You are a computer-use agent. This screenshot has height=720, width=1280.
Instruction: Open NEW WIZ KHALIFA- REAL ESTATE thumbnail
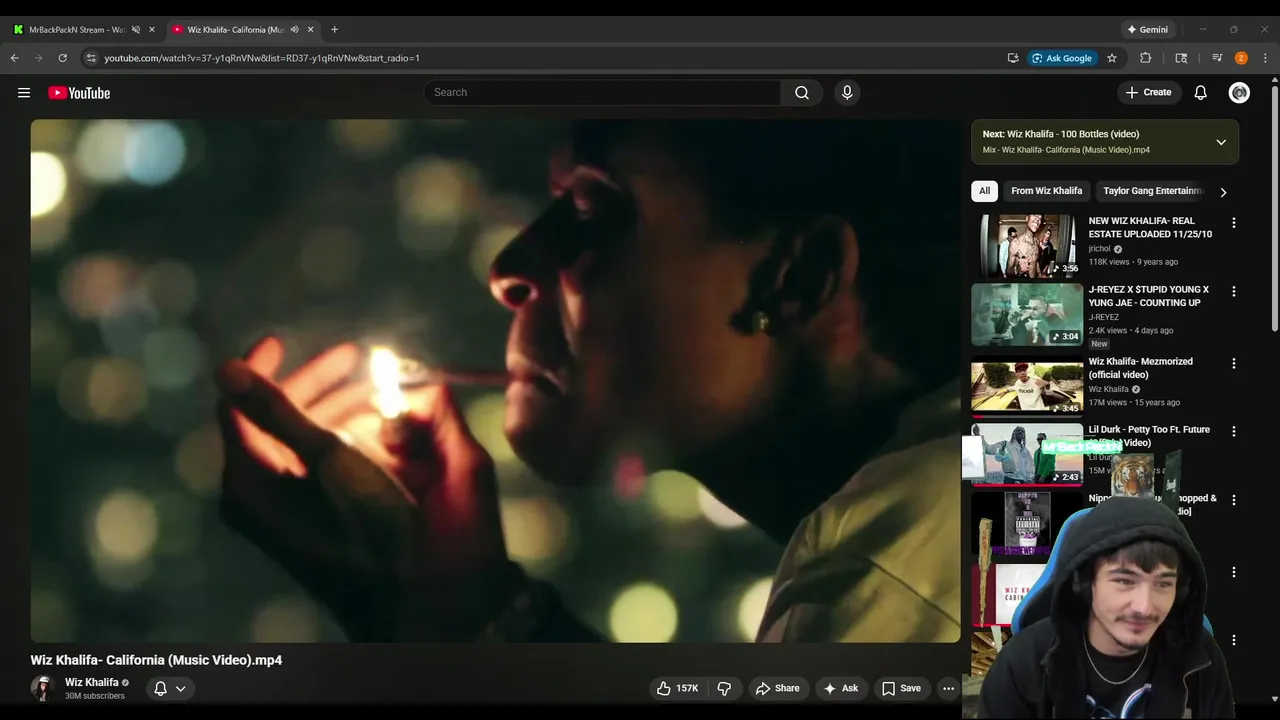tap(1027, 246)
